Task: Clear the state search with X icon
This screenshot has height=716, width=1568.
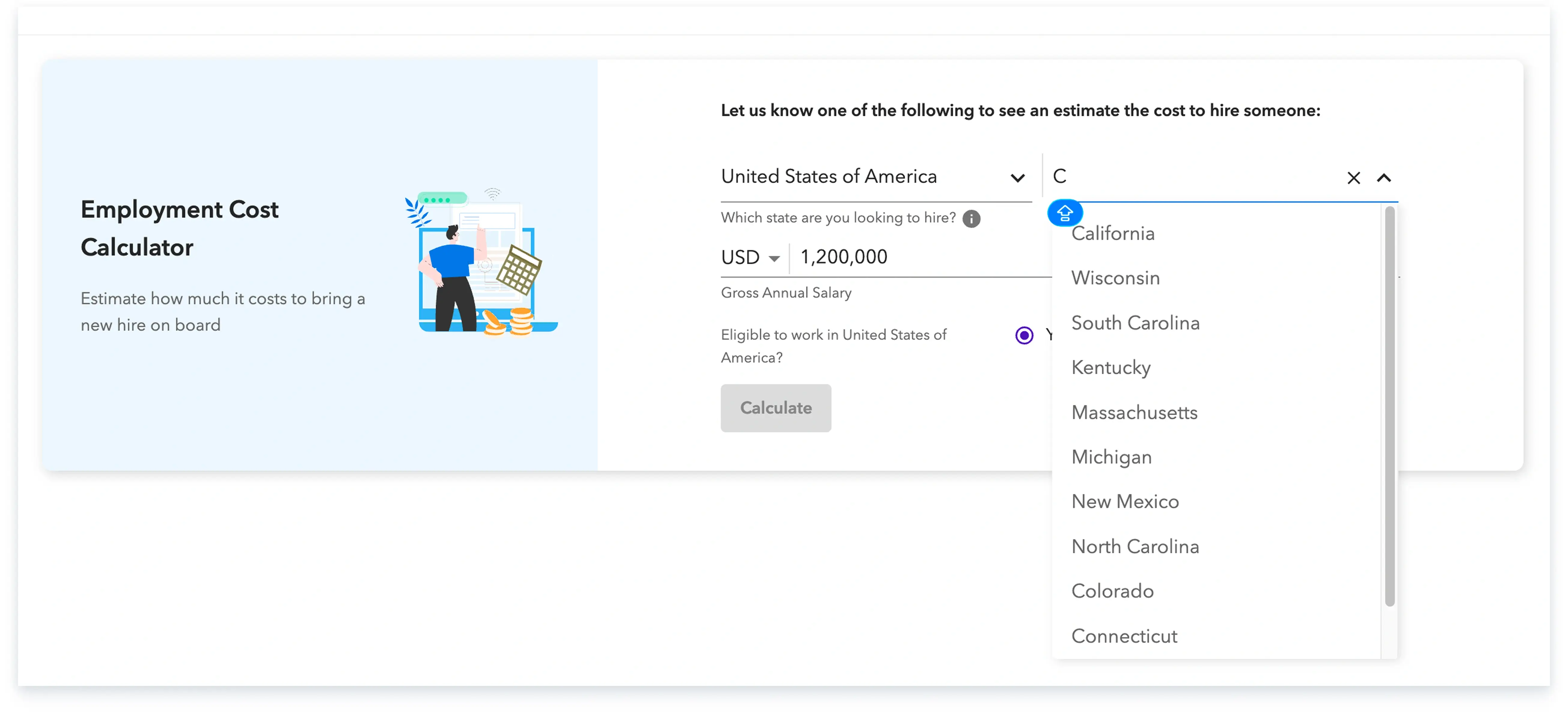Action: [1353, 178]
